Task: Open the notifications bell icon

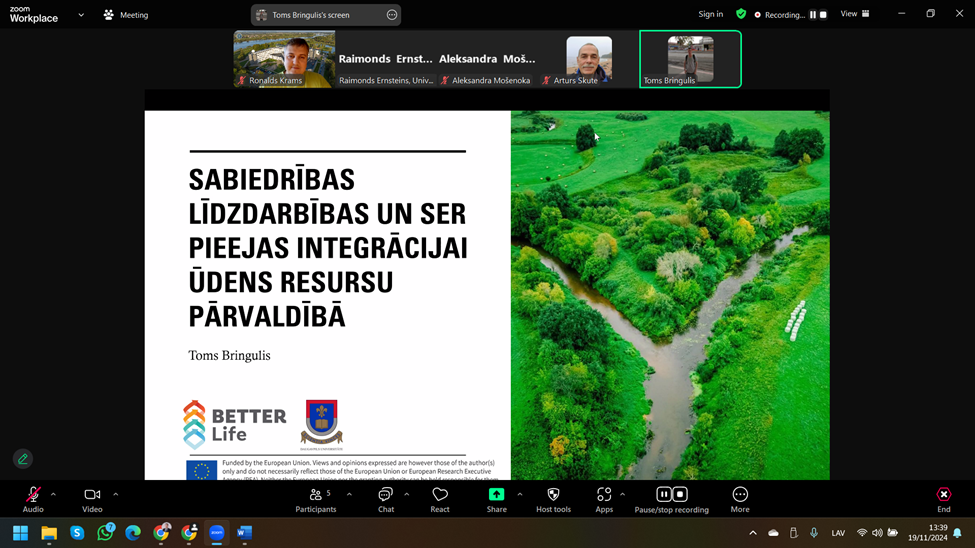Action: 958,533
